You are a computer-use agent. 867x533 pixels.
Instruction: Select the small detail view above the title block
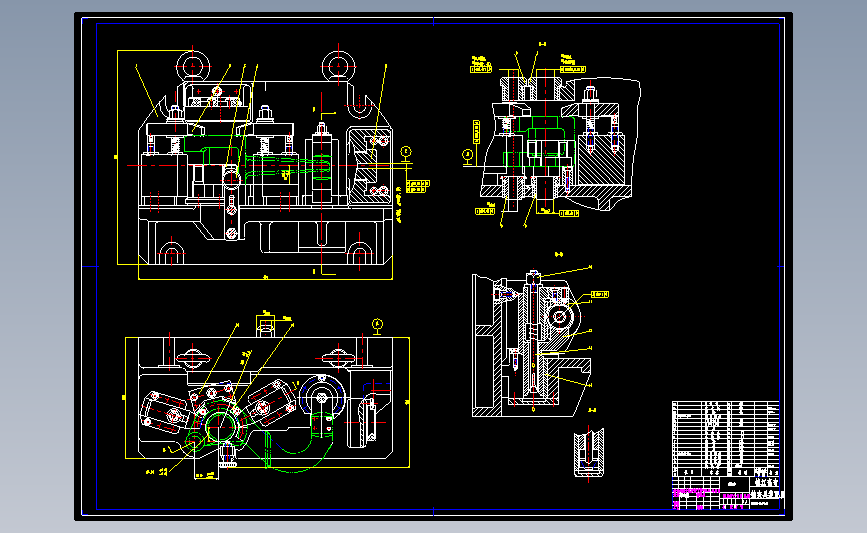pos(588,451)
